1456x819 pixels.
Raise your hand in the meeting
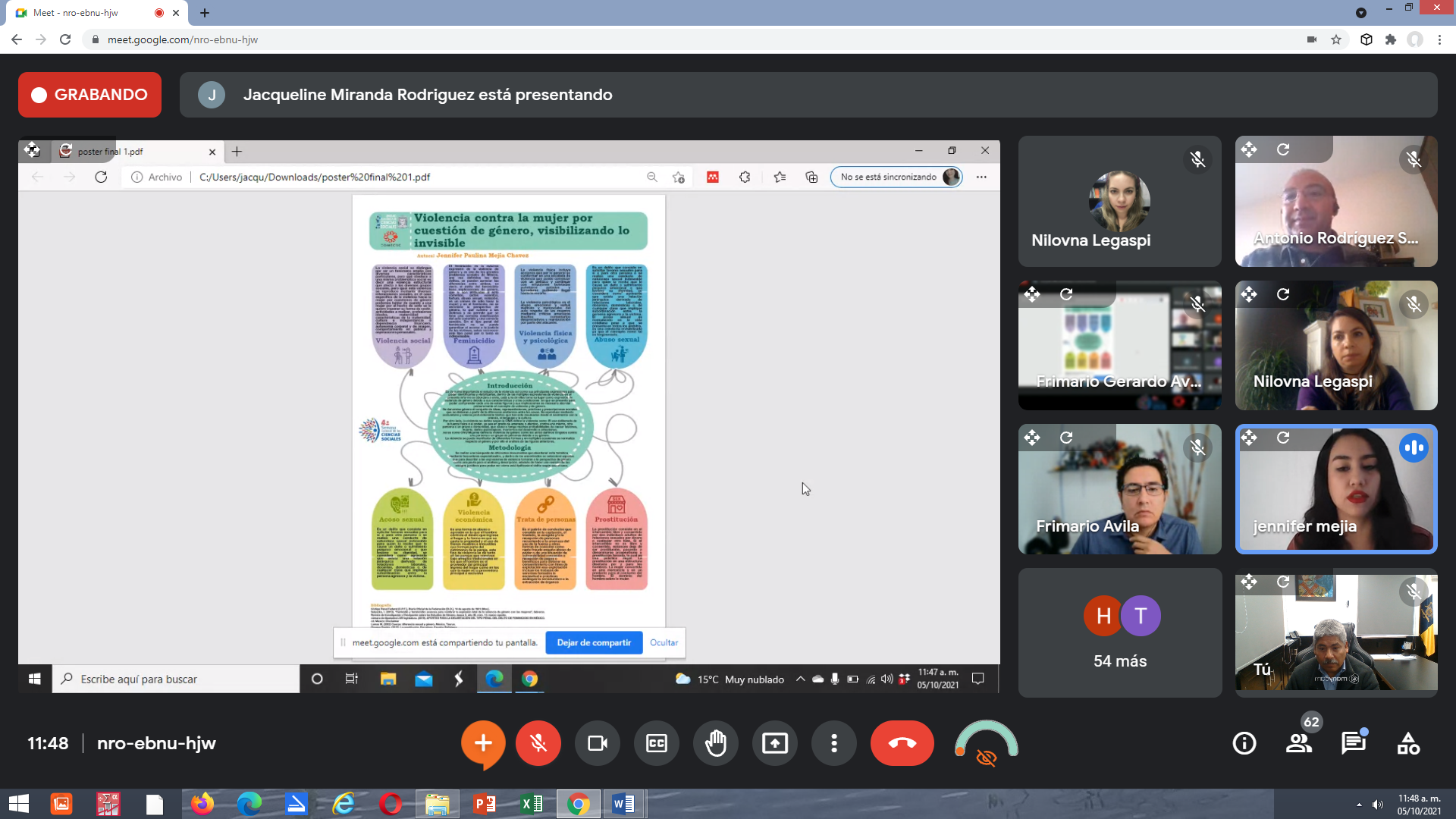click(716, 743)
